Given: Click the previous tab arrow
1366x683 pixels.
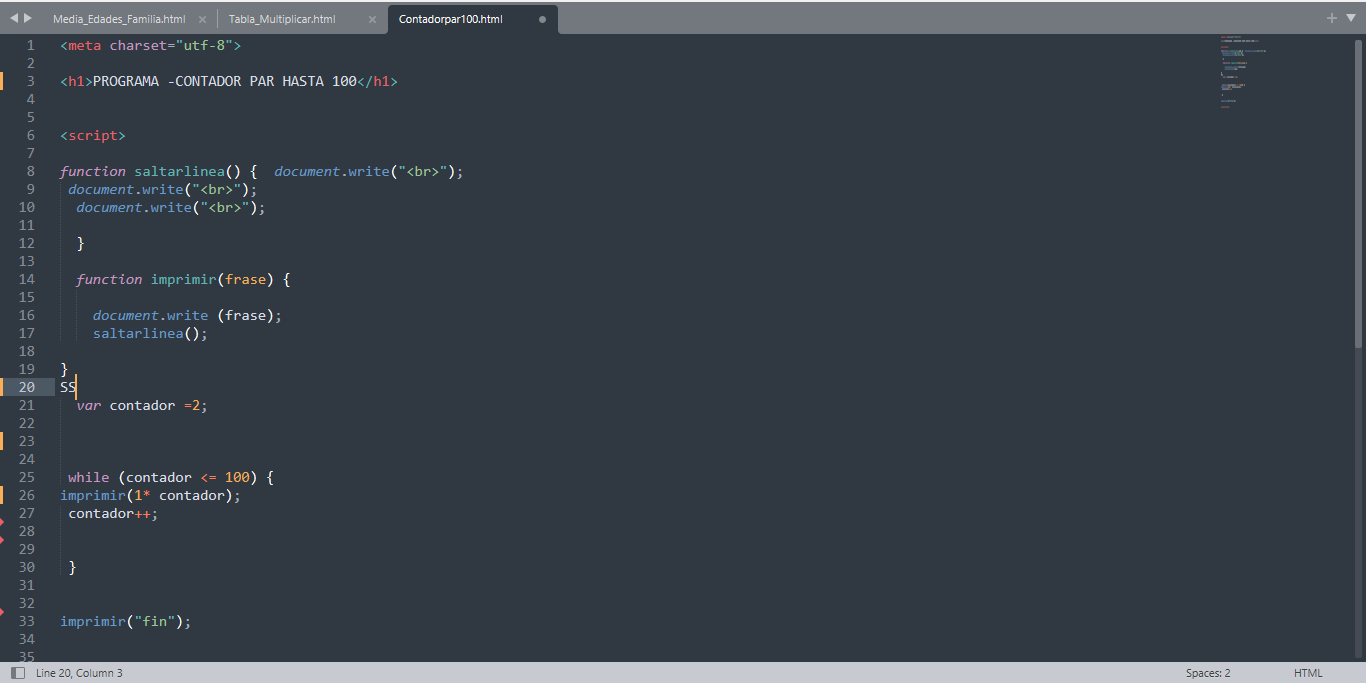Looking at the screenshot, I should pos(14,18).
